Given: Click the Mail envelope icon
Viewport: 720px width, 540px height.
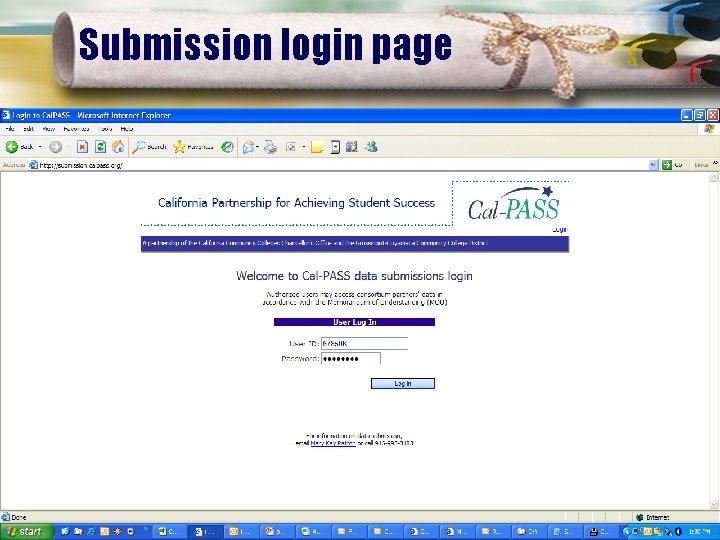Looking at the screenshot, I should point(248,147).
